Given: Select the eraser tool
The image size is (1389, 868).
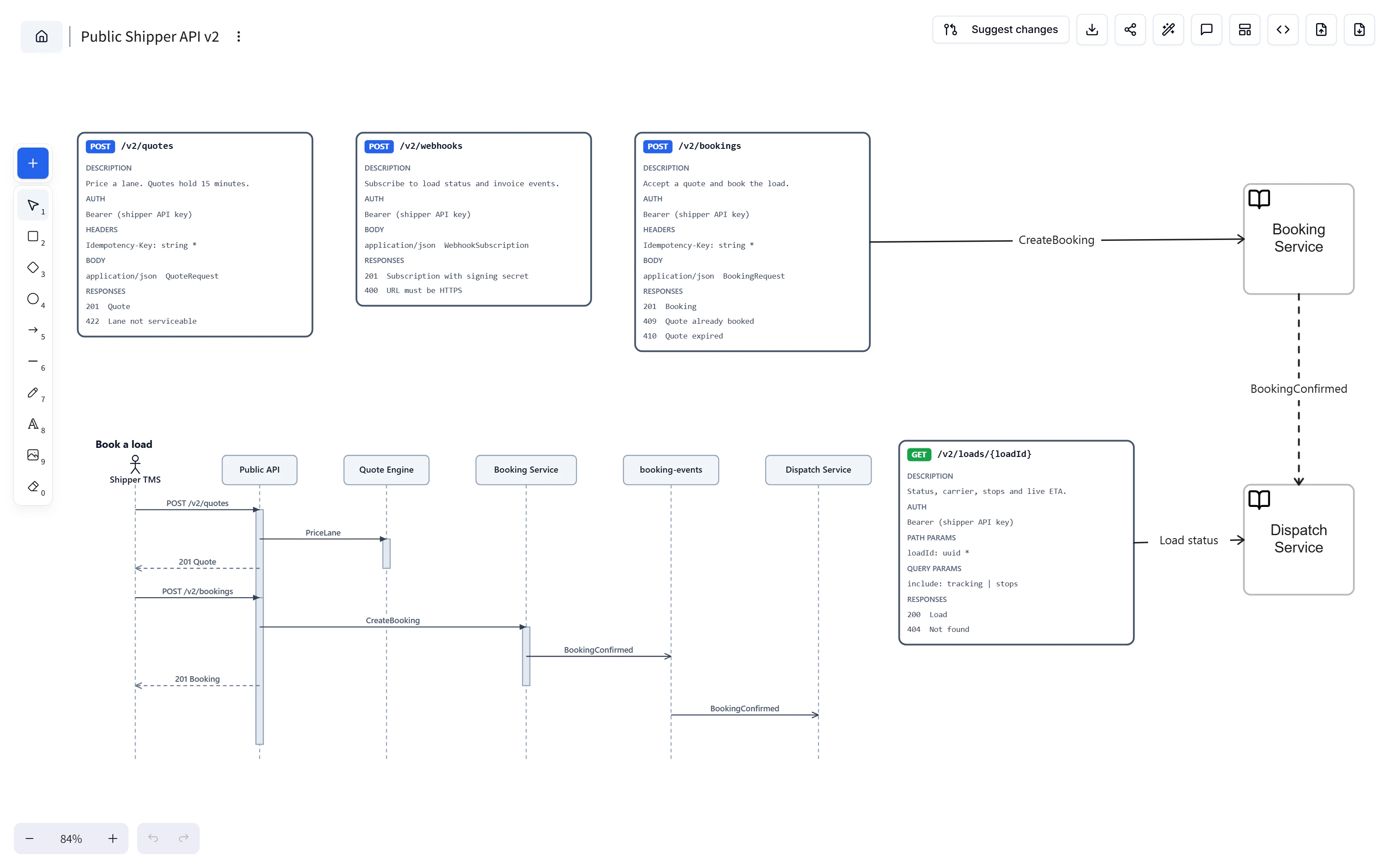Looking at the screenshot, I should click(33, 487).
